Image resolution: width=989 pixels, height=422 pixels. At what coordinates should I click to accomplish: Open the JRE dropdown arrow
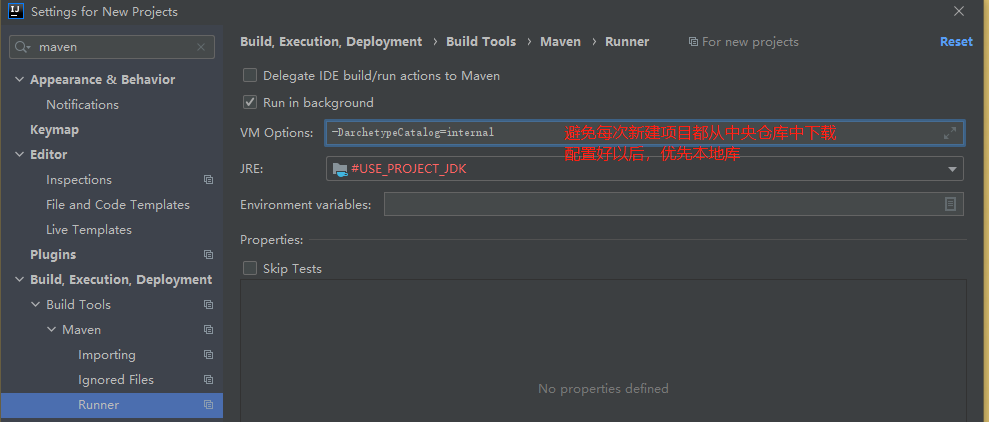click(952, 169)
